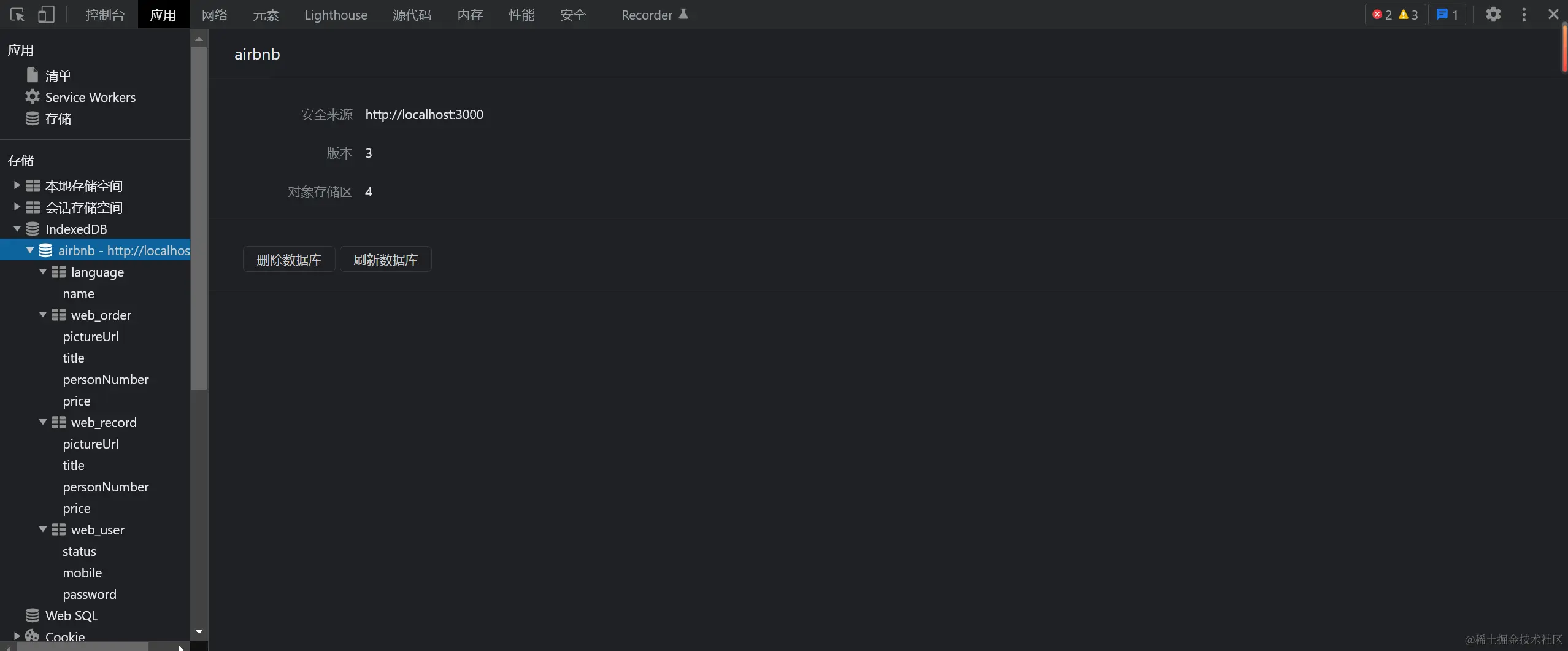Viewport: 1568px width, 651px height.
Task: Open the three-dot customize menu
Action: [x=1524, y=15]
